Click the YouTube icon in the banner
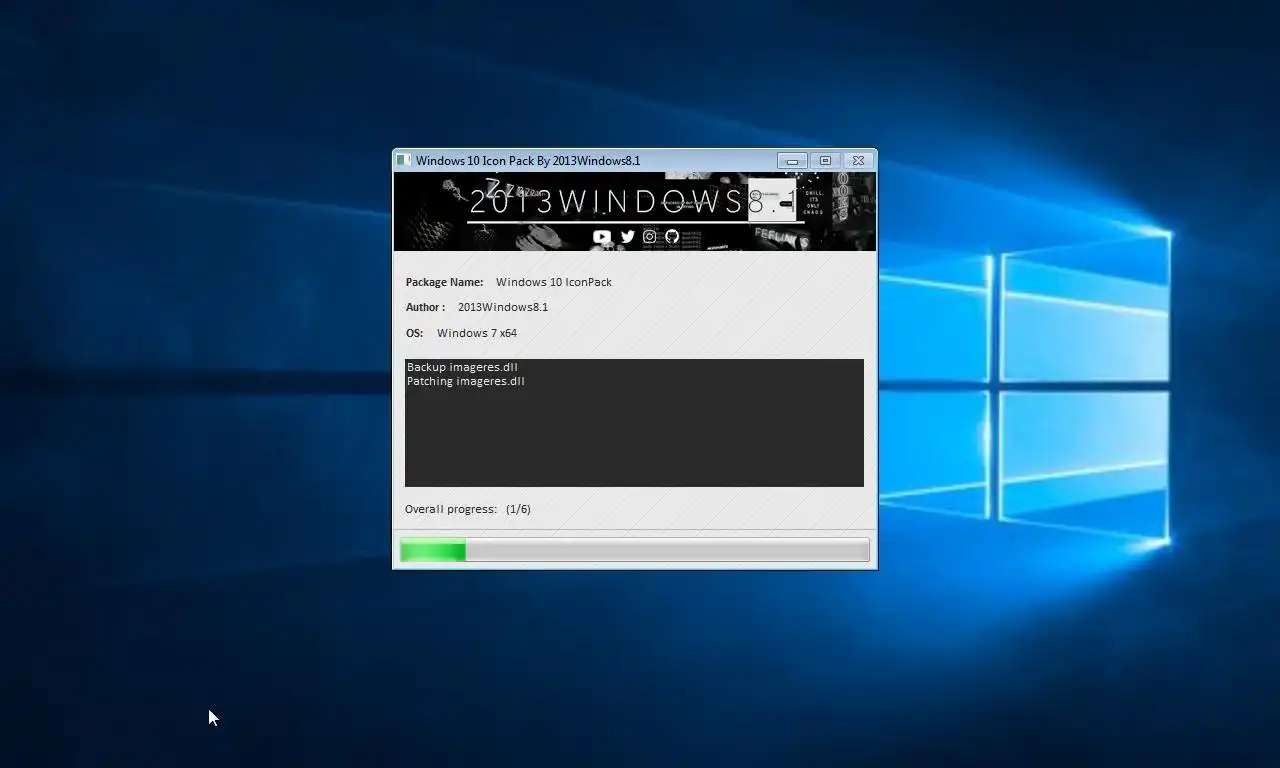Image resolution: width=1280 pixels, height=768 pixels. (x=602, y=237)
